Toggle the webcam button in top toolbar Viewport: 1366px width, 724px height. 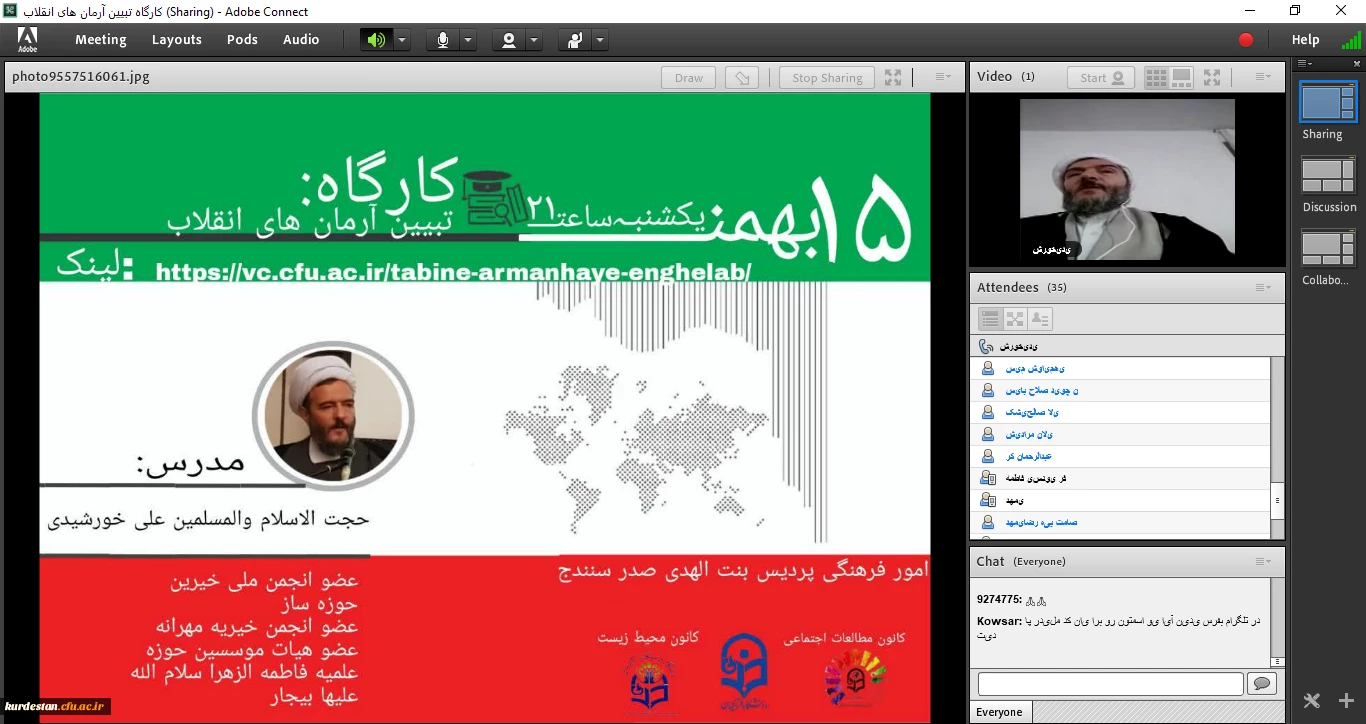[509, 40]
